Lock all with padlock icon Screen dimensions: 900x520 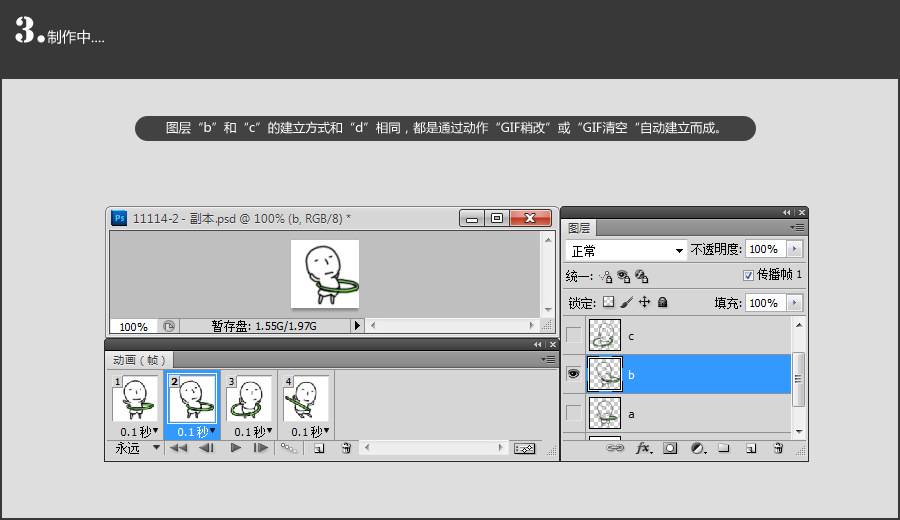coord(662,302)
